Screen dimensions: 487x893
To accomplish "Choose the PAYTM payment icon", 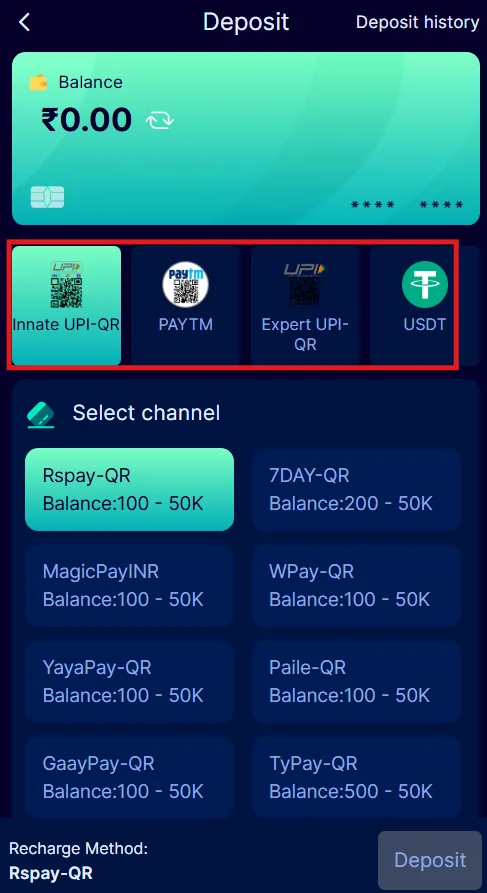I will [x=186, y=284].
